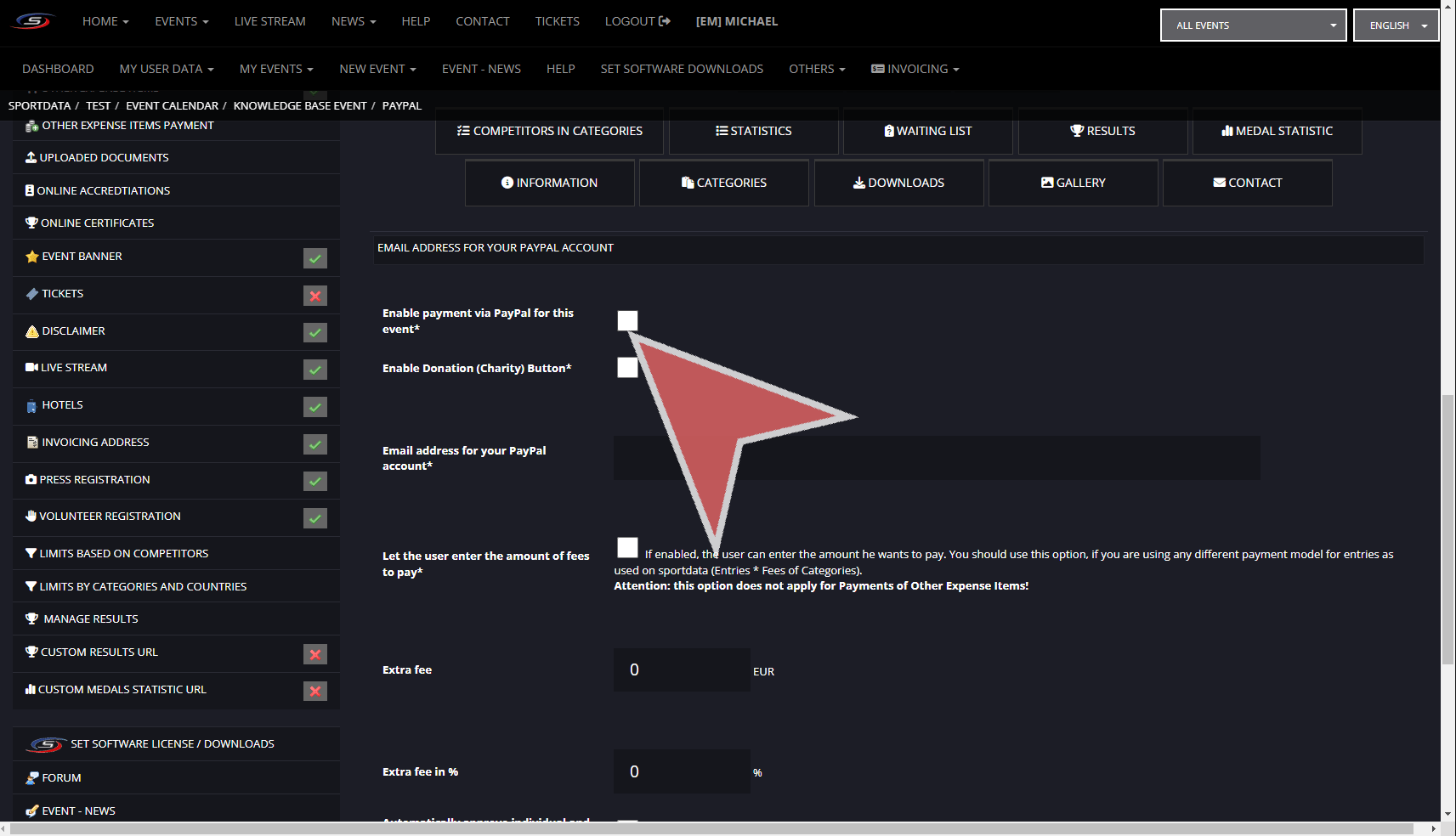Enable payment via PayPal checkbox
The height and width of the screenshot is (836, 1456).
point(627,320)
